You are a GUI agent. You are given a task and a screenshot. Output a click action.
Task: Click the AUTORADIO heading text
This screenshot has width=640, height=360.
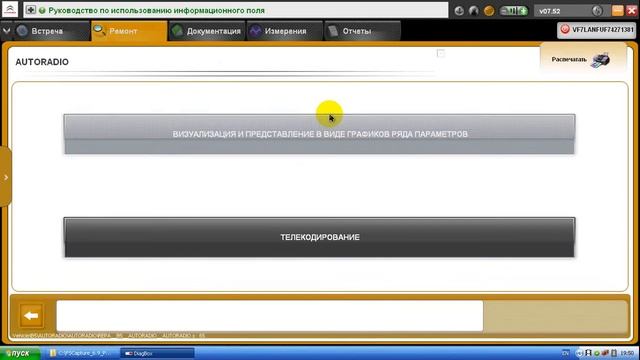pos(42,62)
